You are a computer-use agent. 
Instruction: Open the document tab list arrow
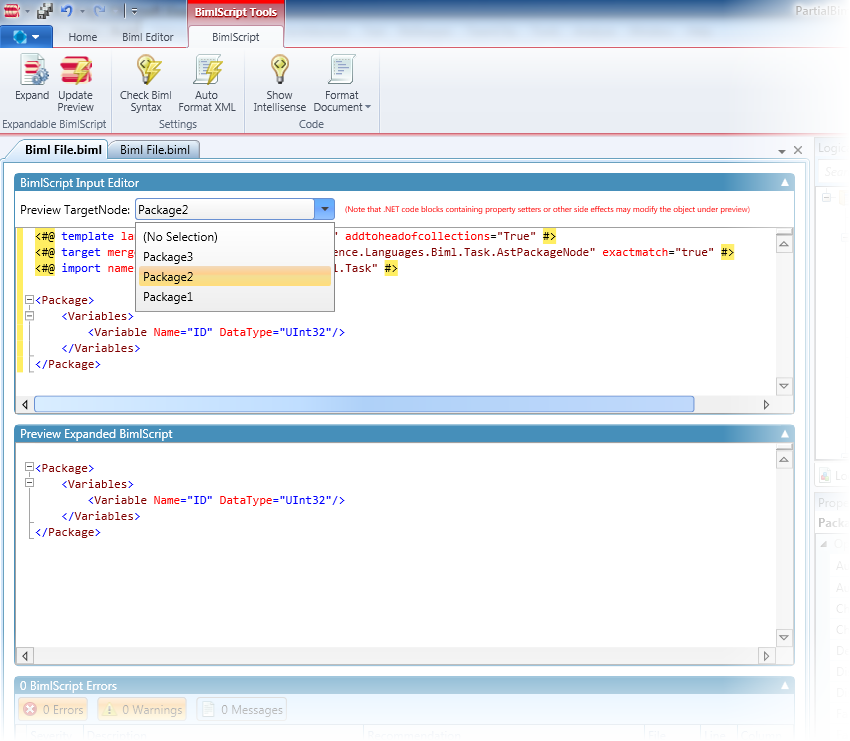pos(782,151)
